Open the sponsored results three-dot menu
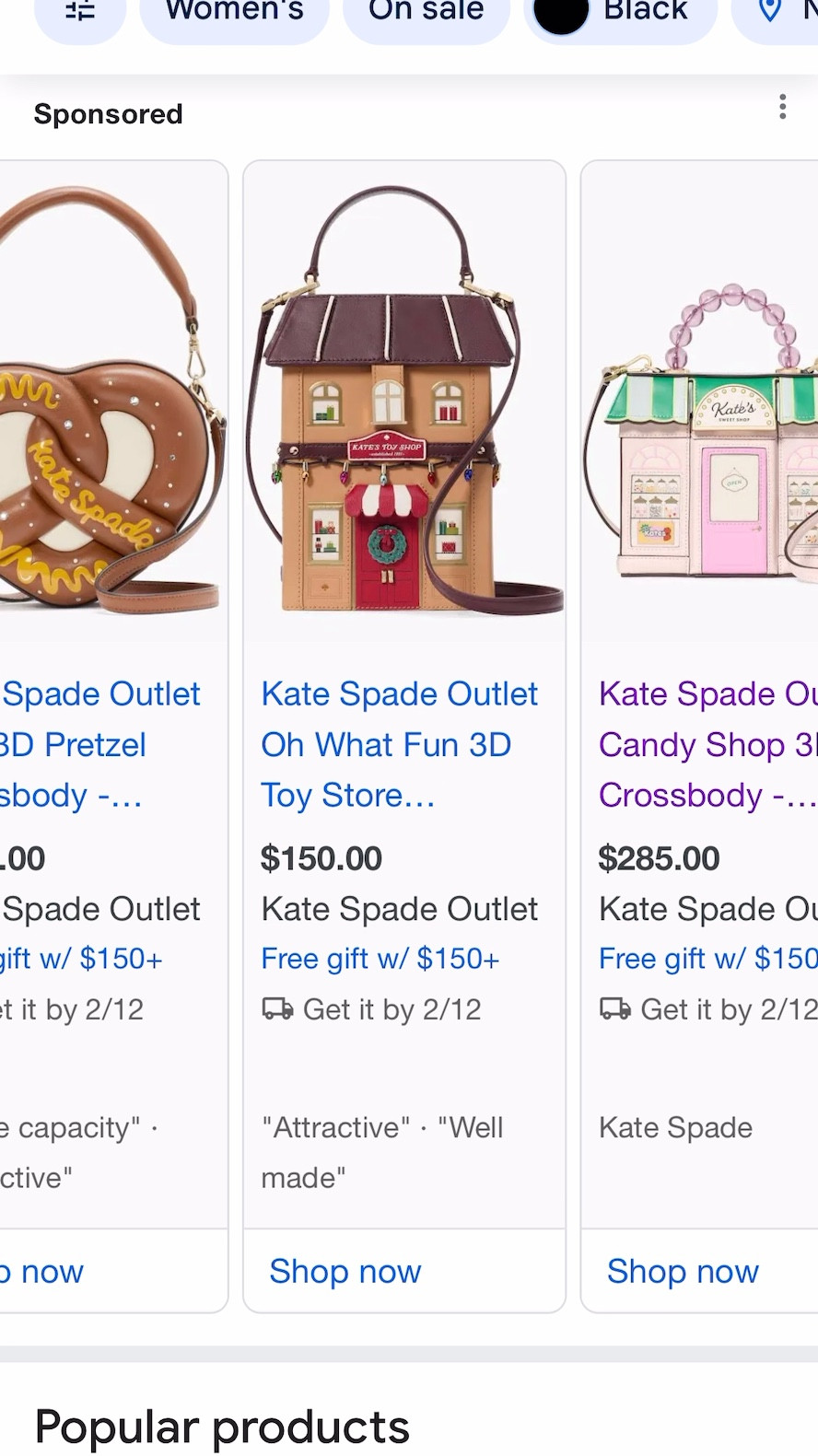818x1456 pixels. pos(782,108)
